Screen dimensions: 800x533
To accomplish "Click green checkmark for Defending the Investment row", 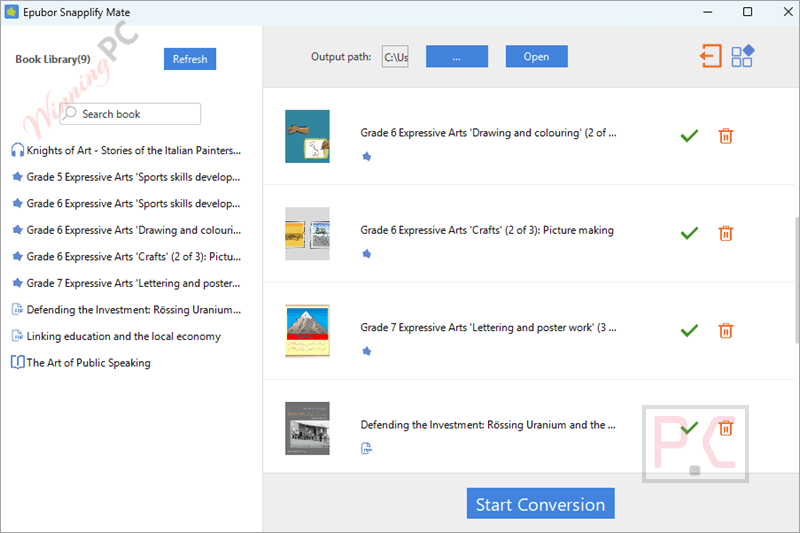I will [x=689, y=428].
